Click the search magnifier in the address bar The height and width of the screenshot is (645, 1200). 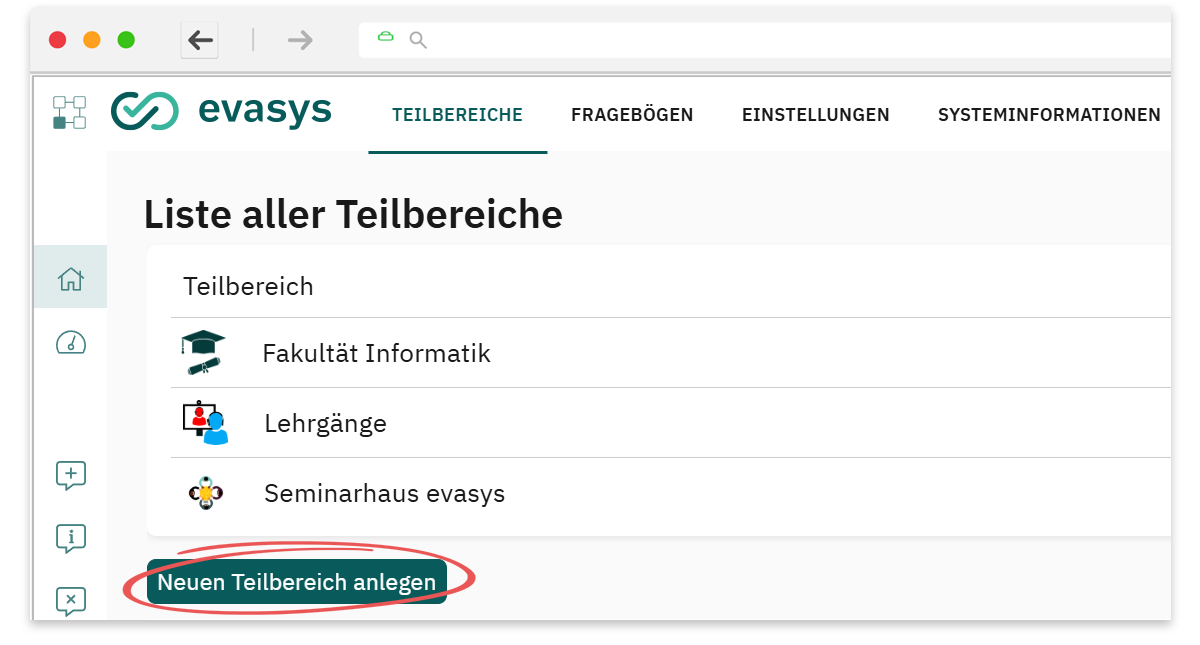pyautogui.click(x=417, y=40)
